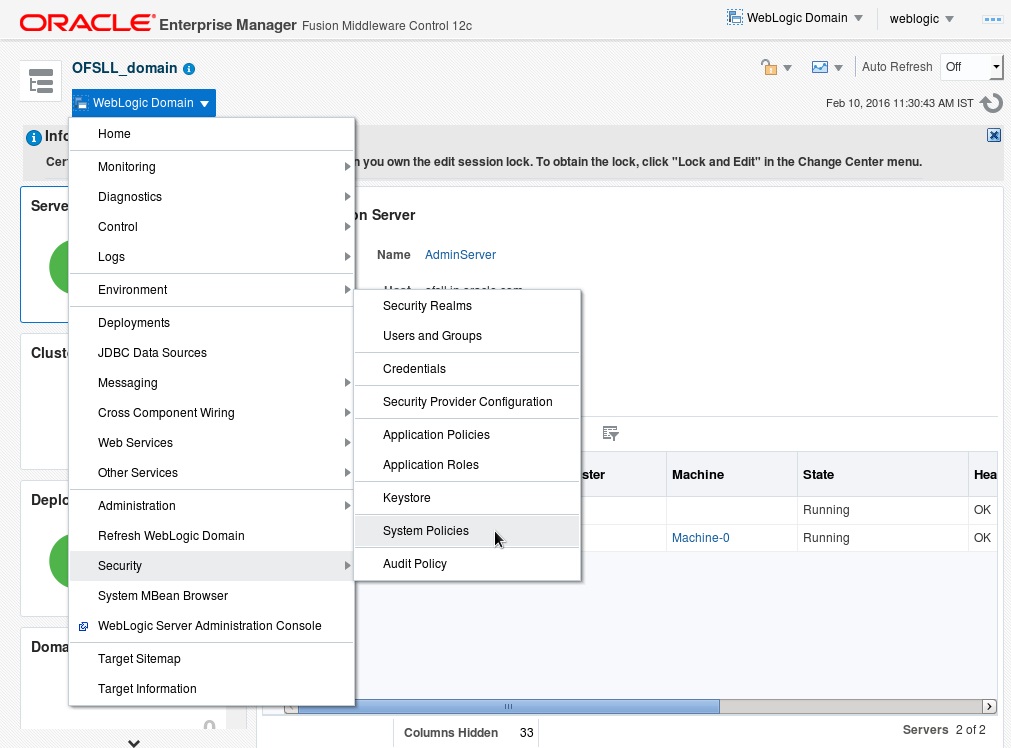The height and width of the screenshot is (748, 1011).
Task: Expand the Messaging submenu
Action: tap(211, 383)
